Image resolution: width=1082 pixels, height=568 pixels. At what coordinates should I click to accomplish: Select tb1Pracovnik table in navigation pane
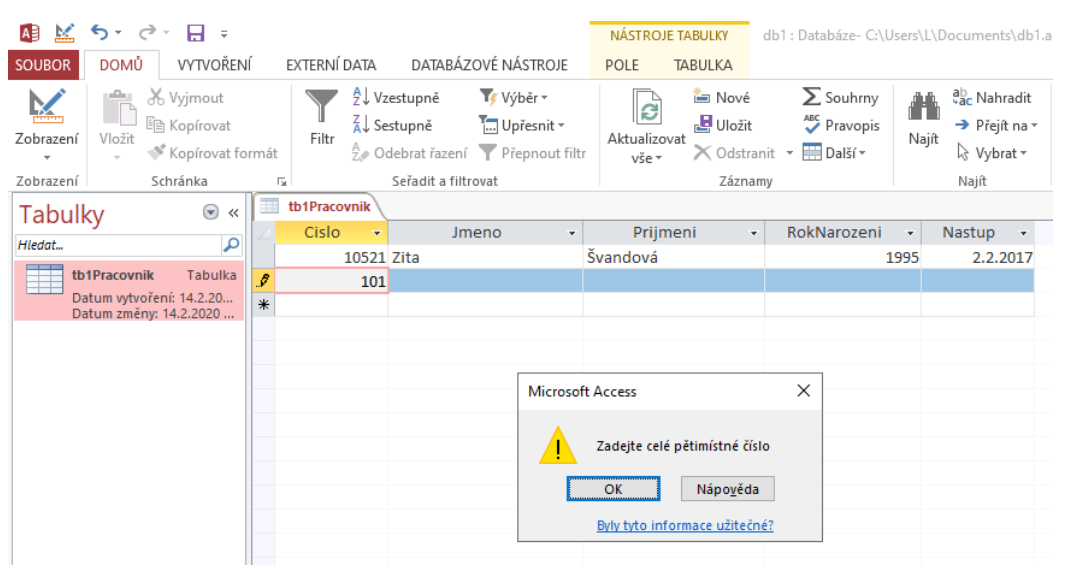[129, 291]
